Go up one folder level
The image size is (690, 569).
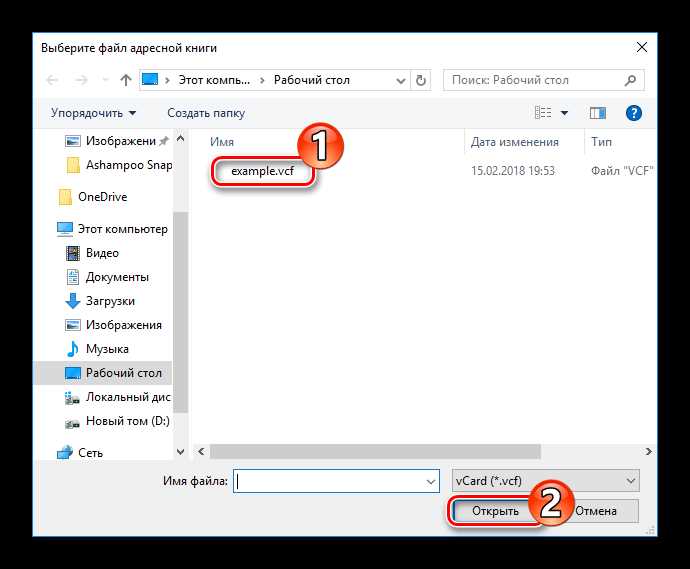click(x=126, y=80)
